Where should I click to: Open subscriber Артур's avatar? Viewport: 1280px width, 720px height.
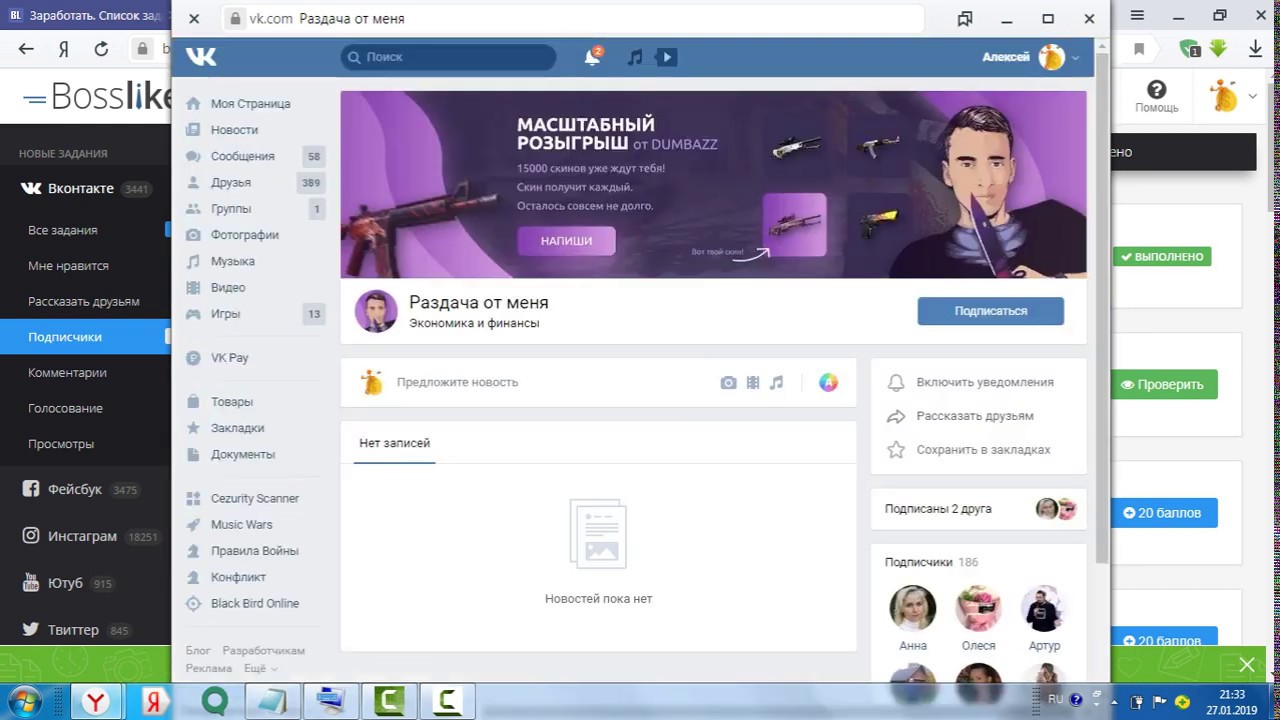[x=1044, y=608]
